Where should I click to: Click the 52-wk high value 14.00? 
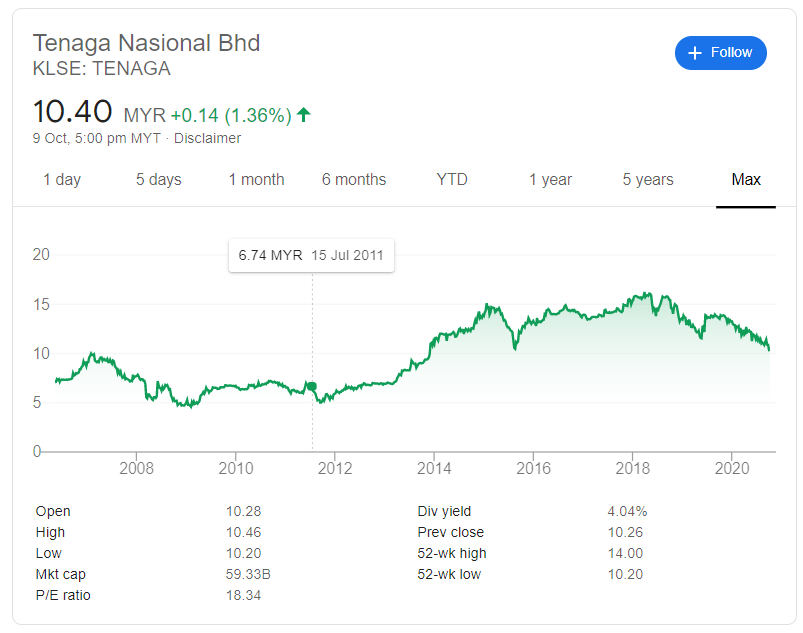[x=625, y=553]
